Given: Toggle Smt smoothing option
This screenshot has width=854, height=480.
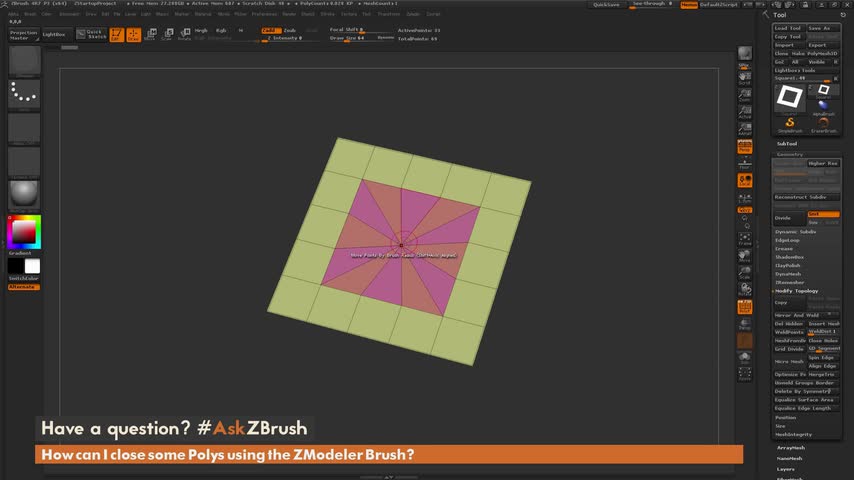Looking at the screenshot, I should 823,214.
